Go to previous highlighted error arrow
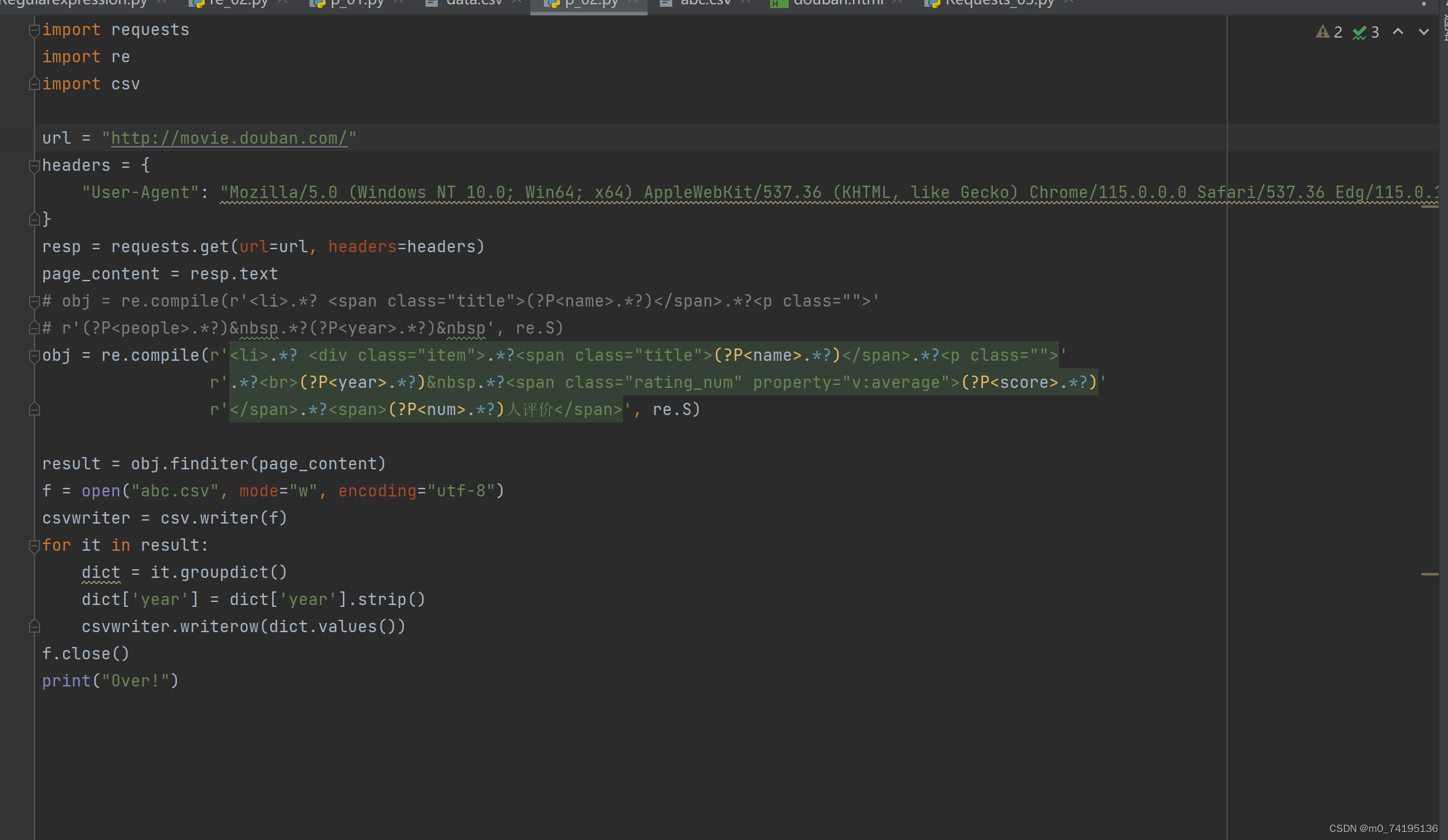 1398,32
